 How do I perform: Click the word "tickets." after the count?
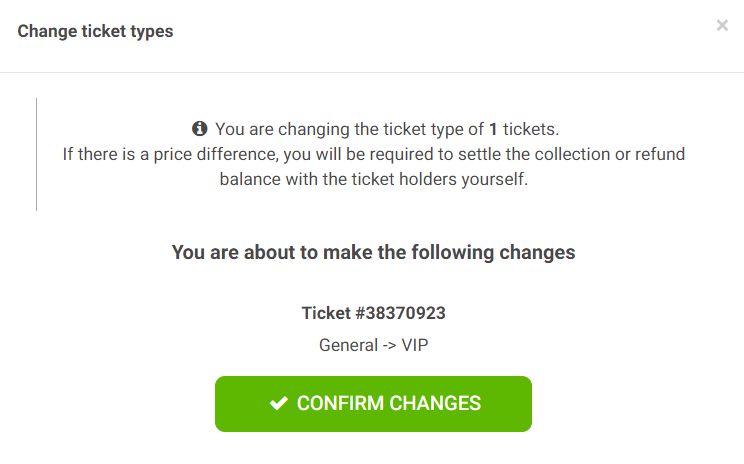click(531, 129)
